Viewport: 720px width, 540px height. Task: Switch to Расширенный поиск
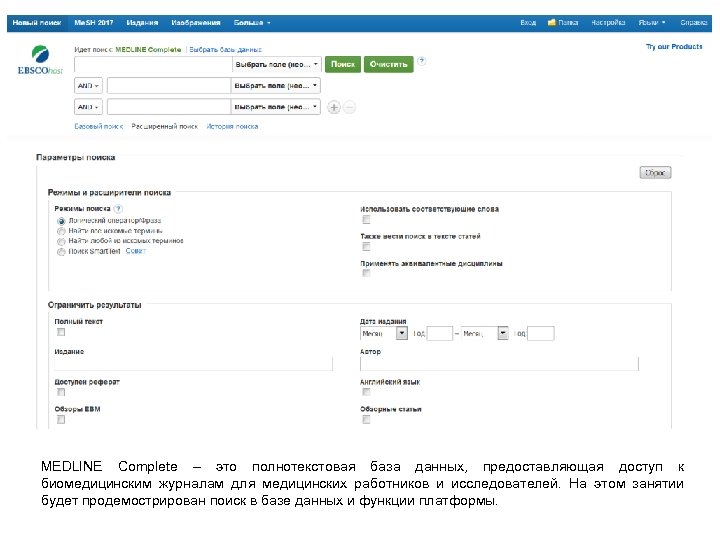(164, 126)
